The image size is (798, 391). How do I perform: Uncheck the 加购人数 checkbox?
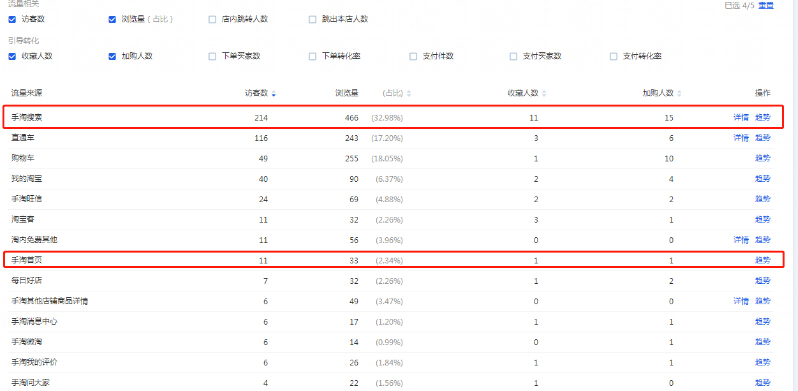coord(112,57)
